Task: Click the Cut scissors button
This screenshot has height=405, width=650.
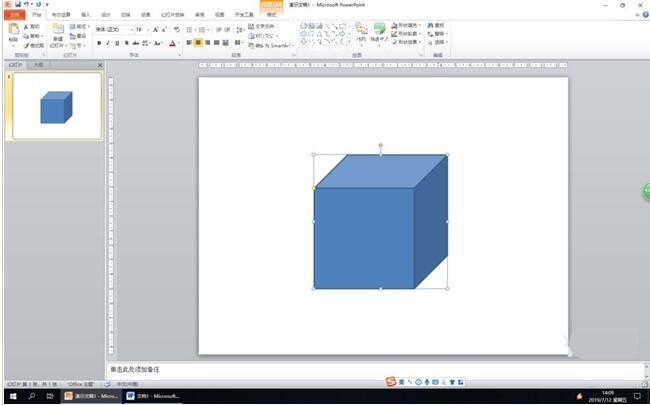Action: click(x=32, y=27)
